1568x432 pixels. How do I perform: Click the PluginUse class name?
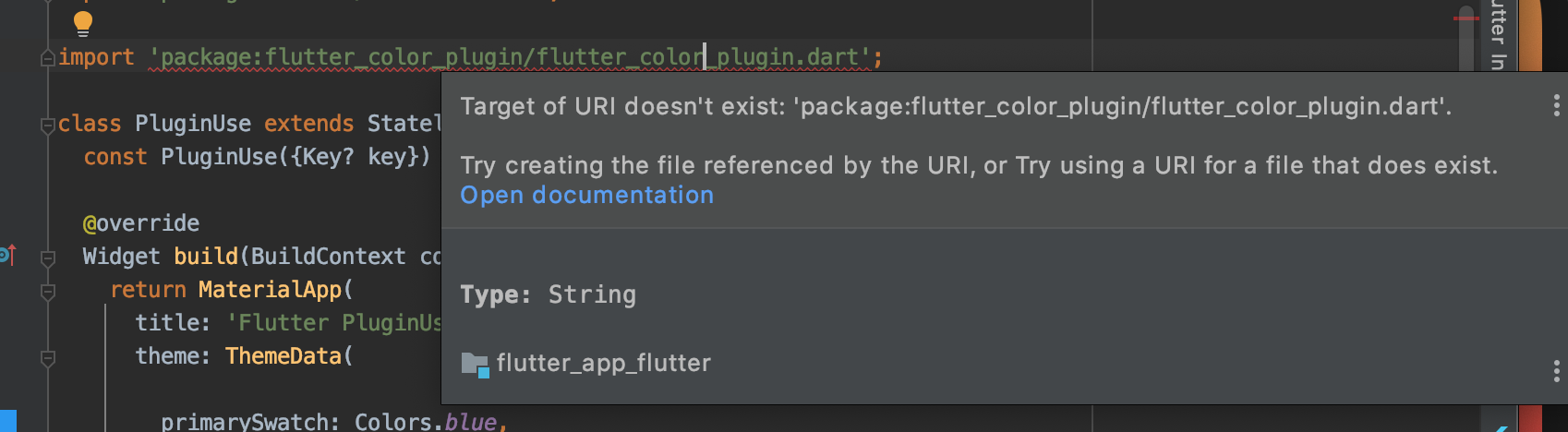pyautogui.click(x=193, y=124)
